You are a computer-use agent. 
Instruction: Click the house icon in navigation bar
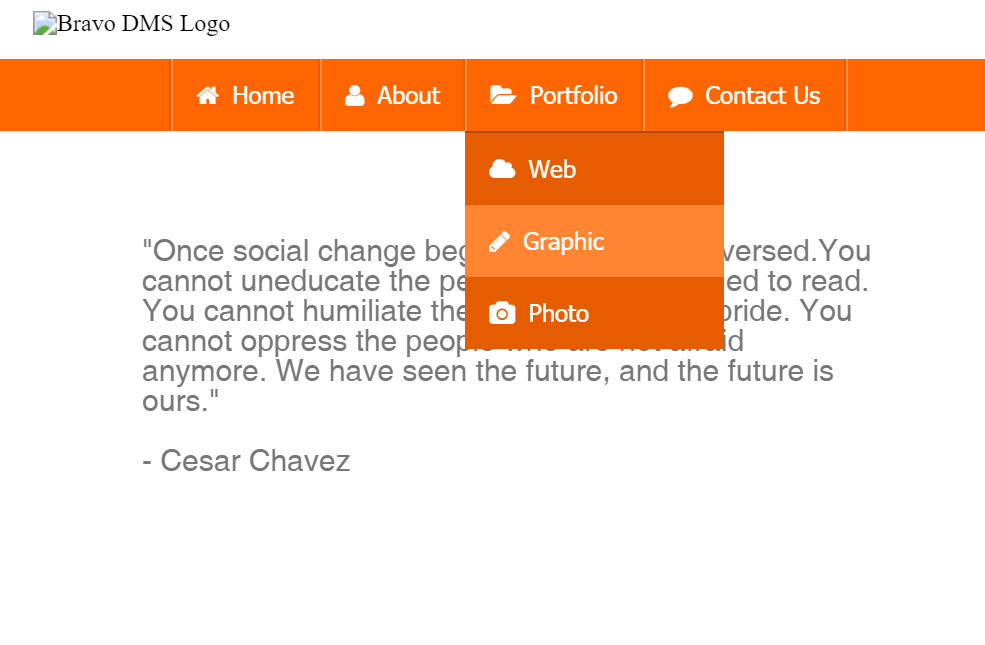(208, 96)
